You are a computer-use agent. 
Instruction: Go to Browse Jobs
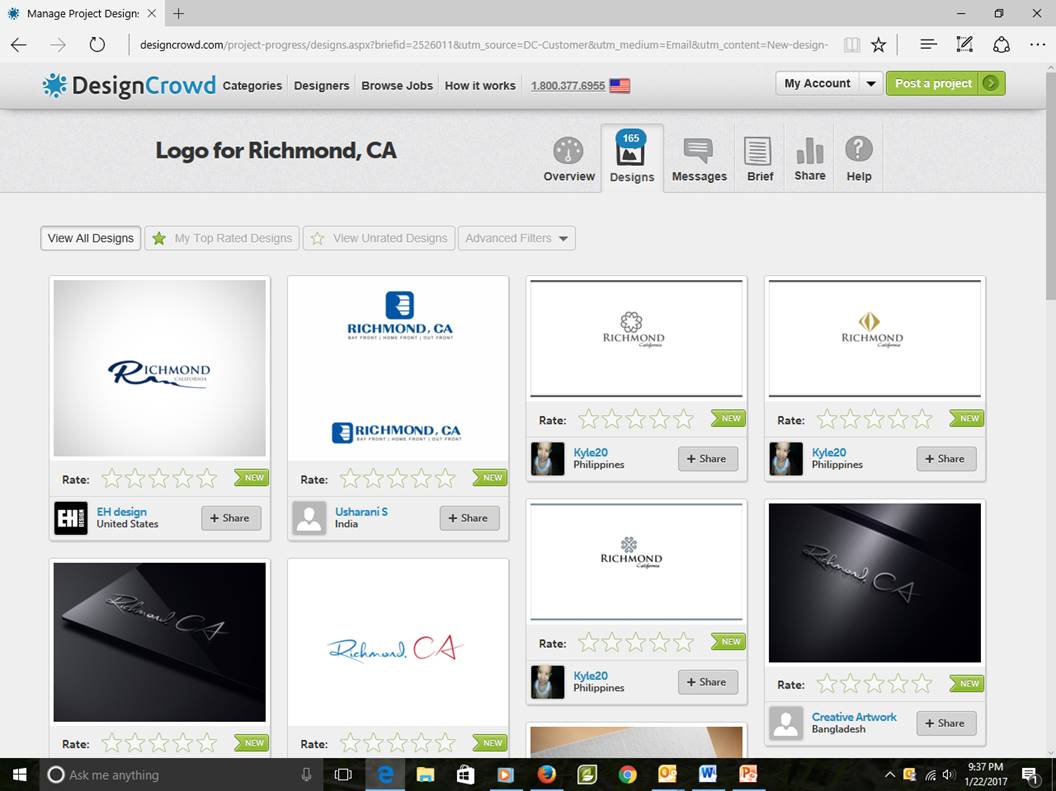(x=397, y=85)
